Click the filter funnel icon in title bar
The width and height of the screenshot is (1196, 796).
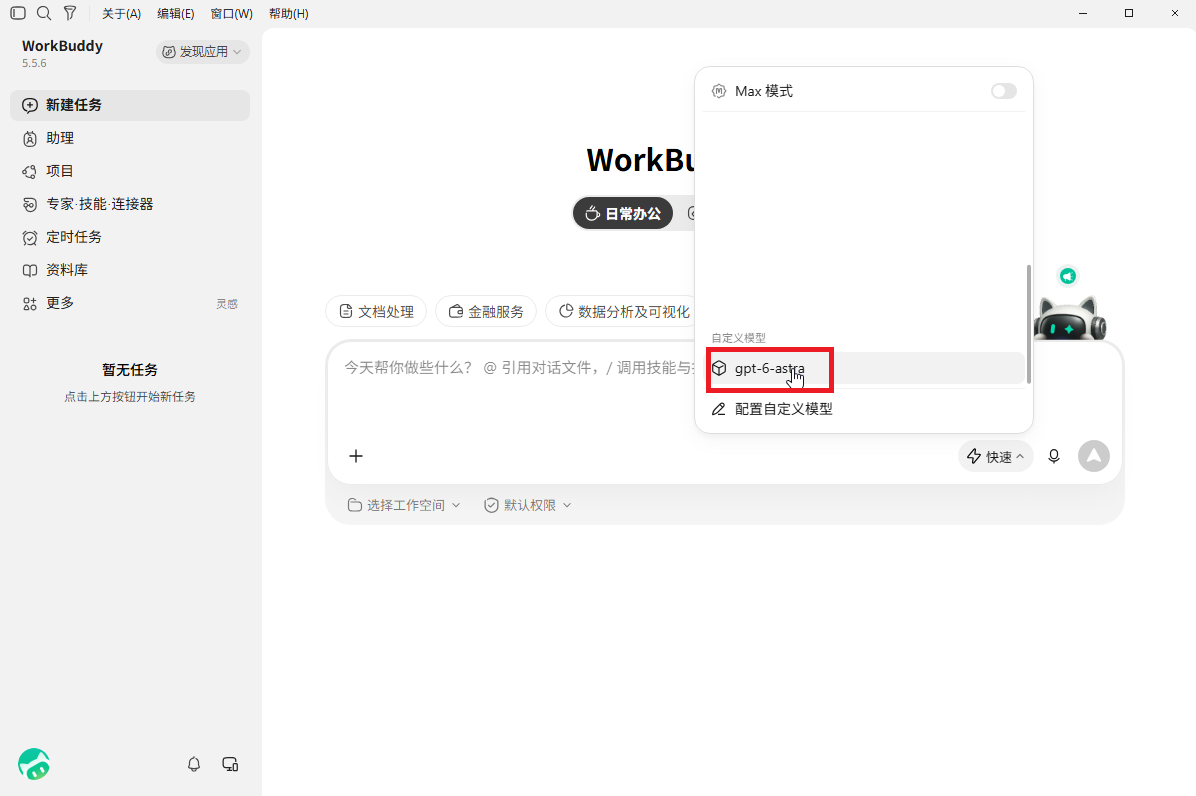(70, 13)
